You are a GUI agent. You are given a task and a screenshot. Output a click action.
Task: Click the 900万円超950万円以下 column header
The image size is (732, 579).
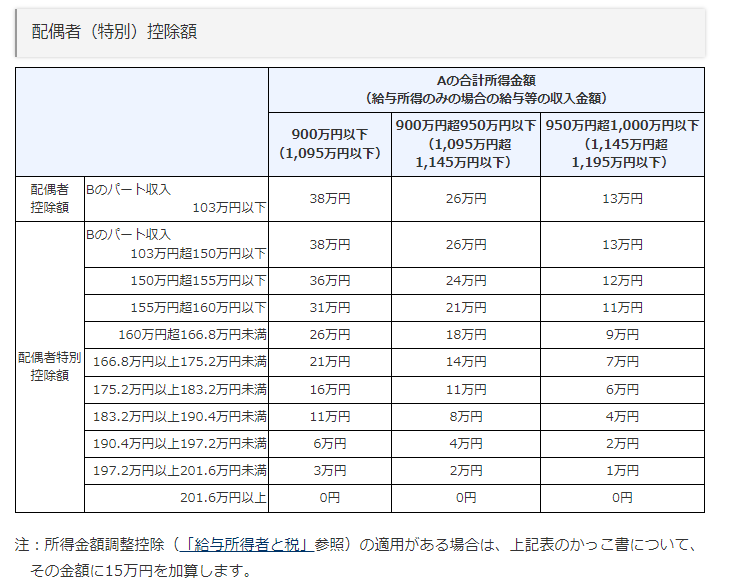[x=465, y=144]
